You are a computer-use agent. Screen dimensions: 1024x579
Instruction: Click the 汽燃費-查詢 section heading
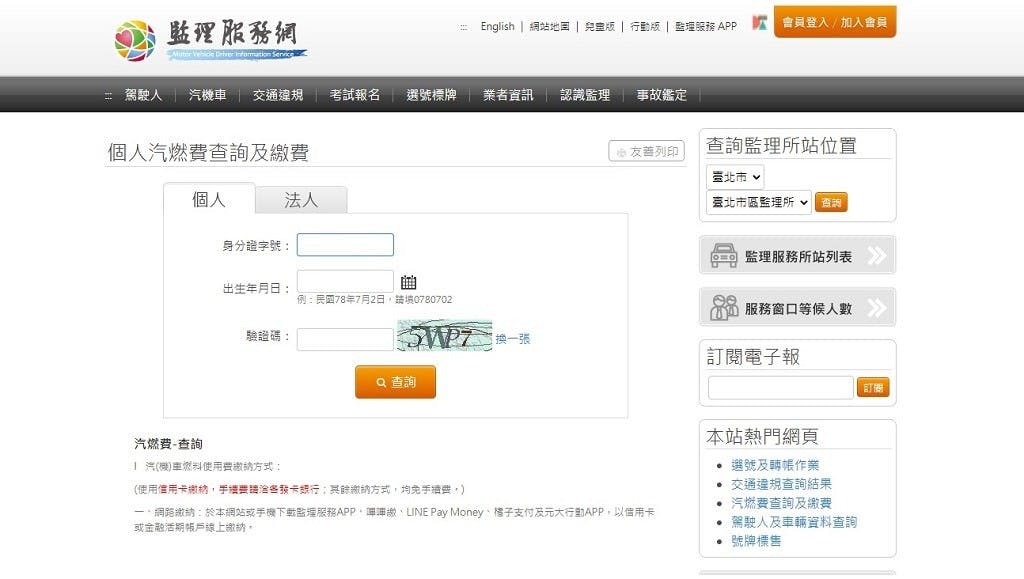(168, 444)
